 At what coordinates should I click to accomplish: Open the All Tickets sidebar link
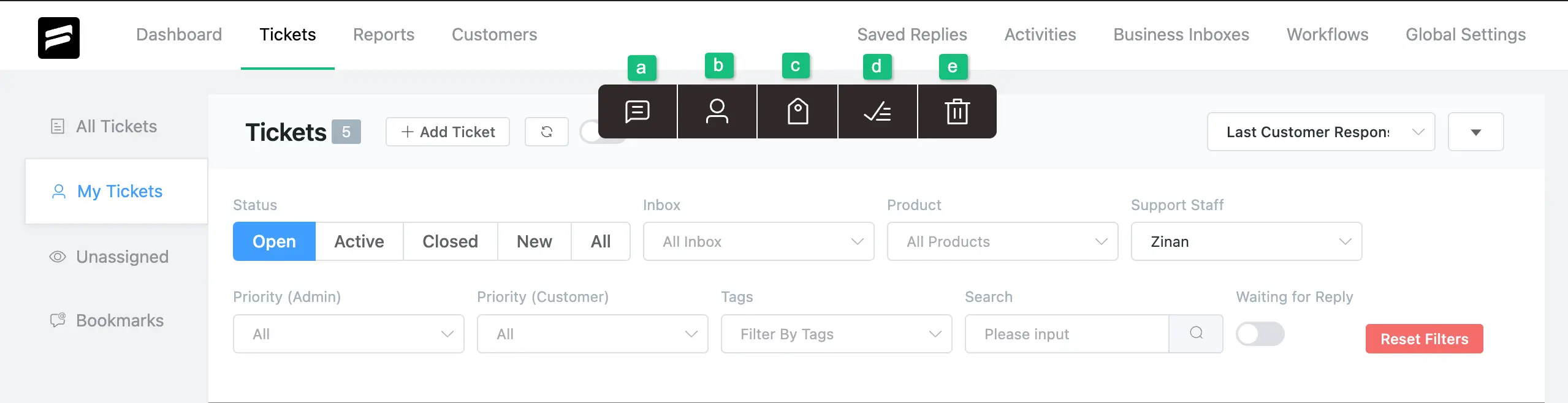(x=116, y=126)
